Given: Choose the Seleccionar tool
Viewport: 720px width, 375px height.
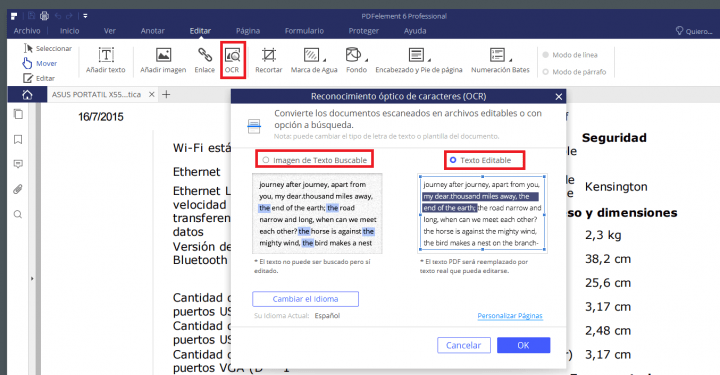Looking at the screenshot, I should coord(48,48).
